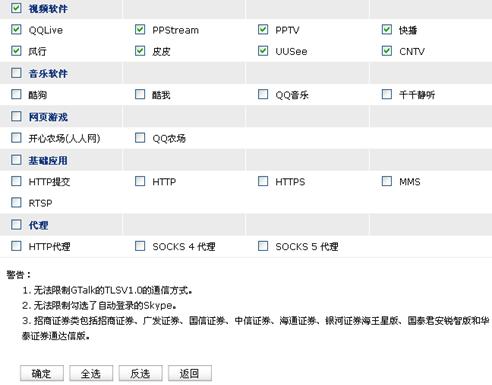The width and height of the screenshot is (492, 385).
Task: Check the HTTP代理 checkbox
Action: [16, 246]
